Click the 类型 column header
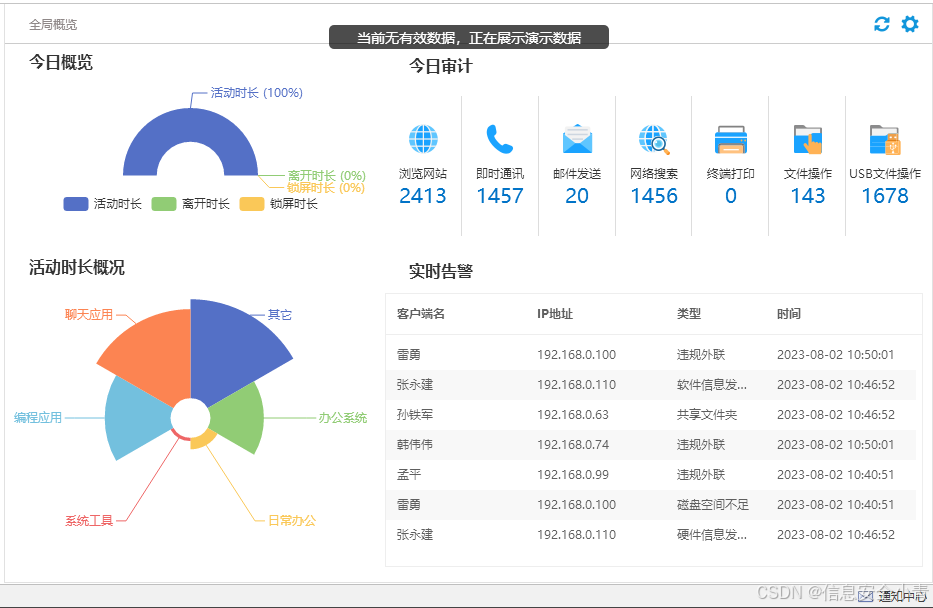Viewport: 933px width, 608px height. pyautogui.click(x=688, y=314)
